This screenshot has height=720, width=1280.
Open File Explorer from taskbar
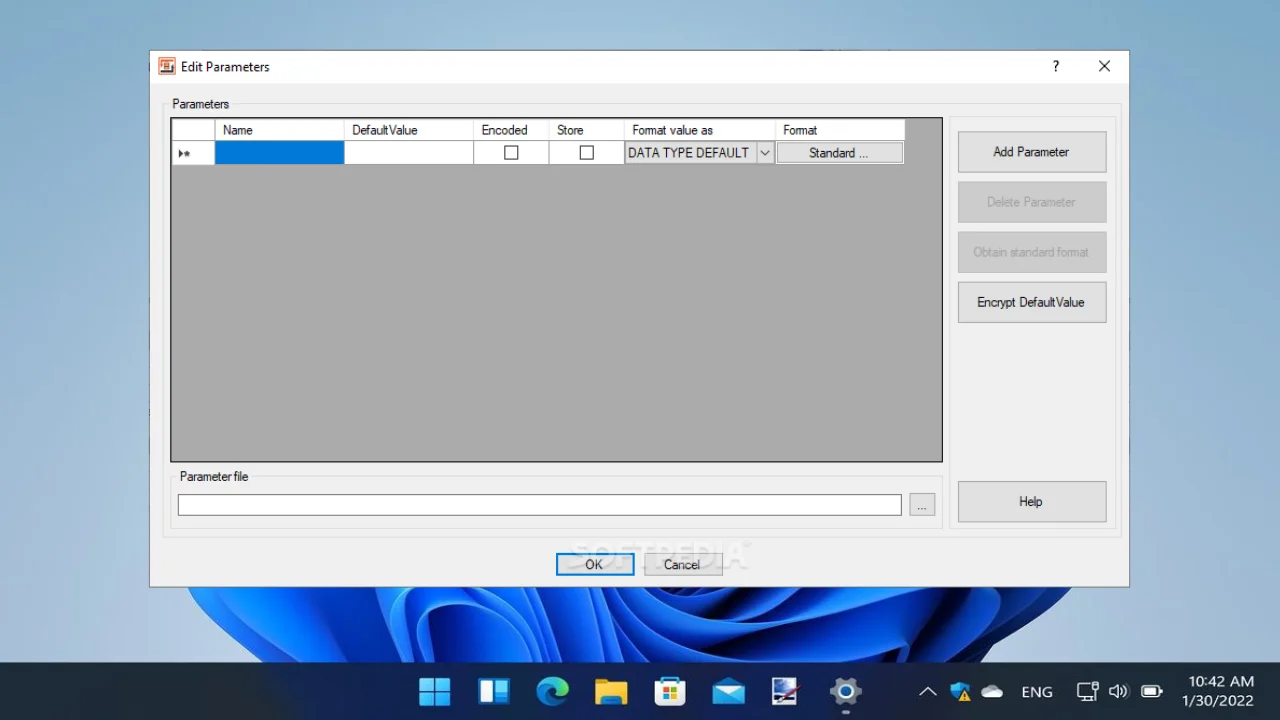pyautogui.click(x=611, y=691)
